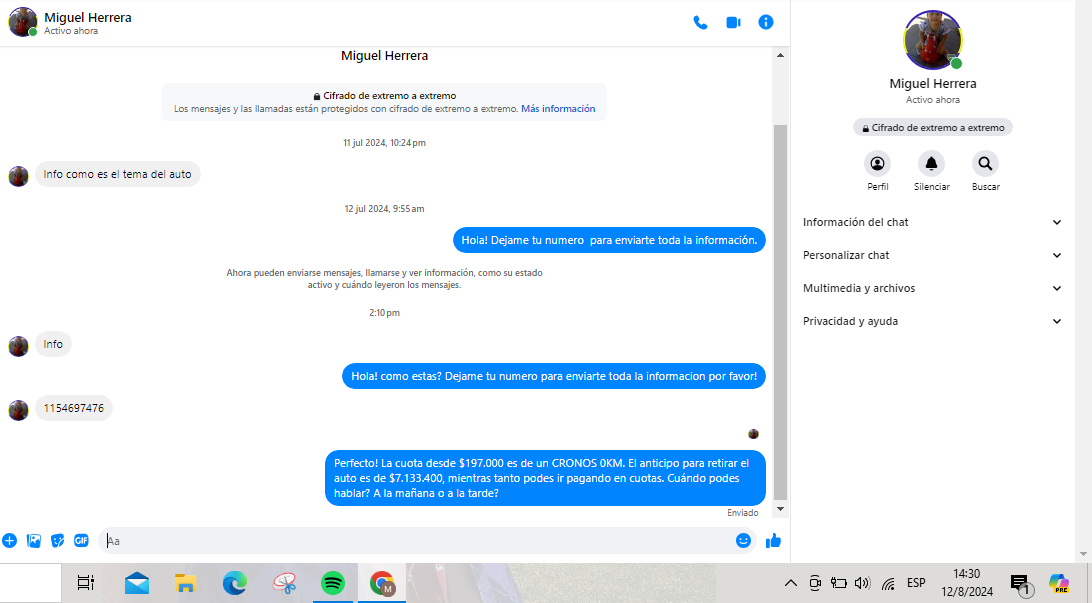Open the plus menu for more actions
The width and height of the screenshot is (1092, 603).
pyautogui.click(x=10, y=541)
